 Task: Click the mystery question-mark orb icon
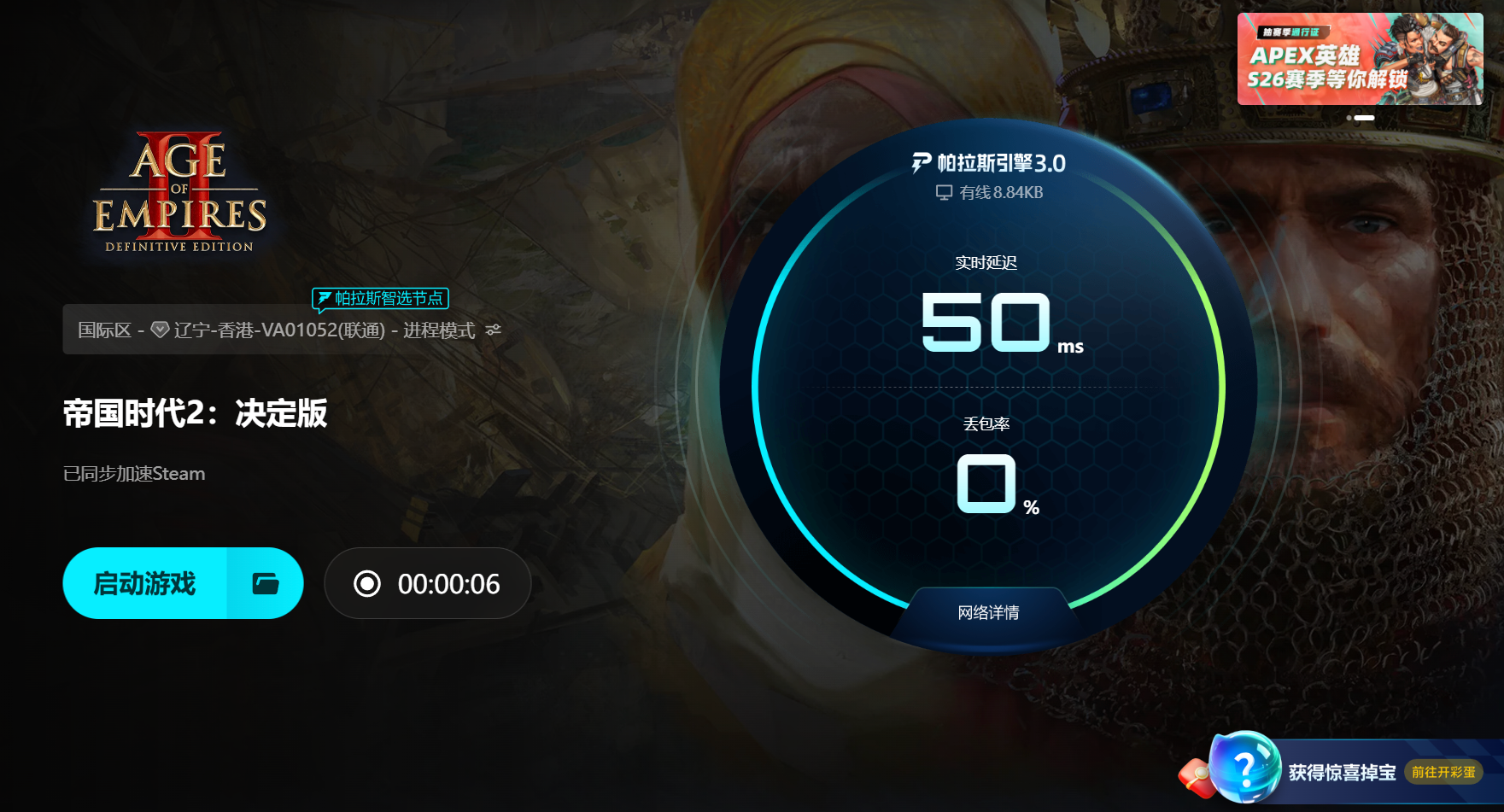[1245, 767]
